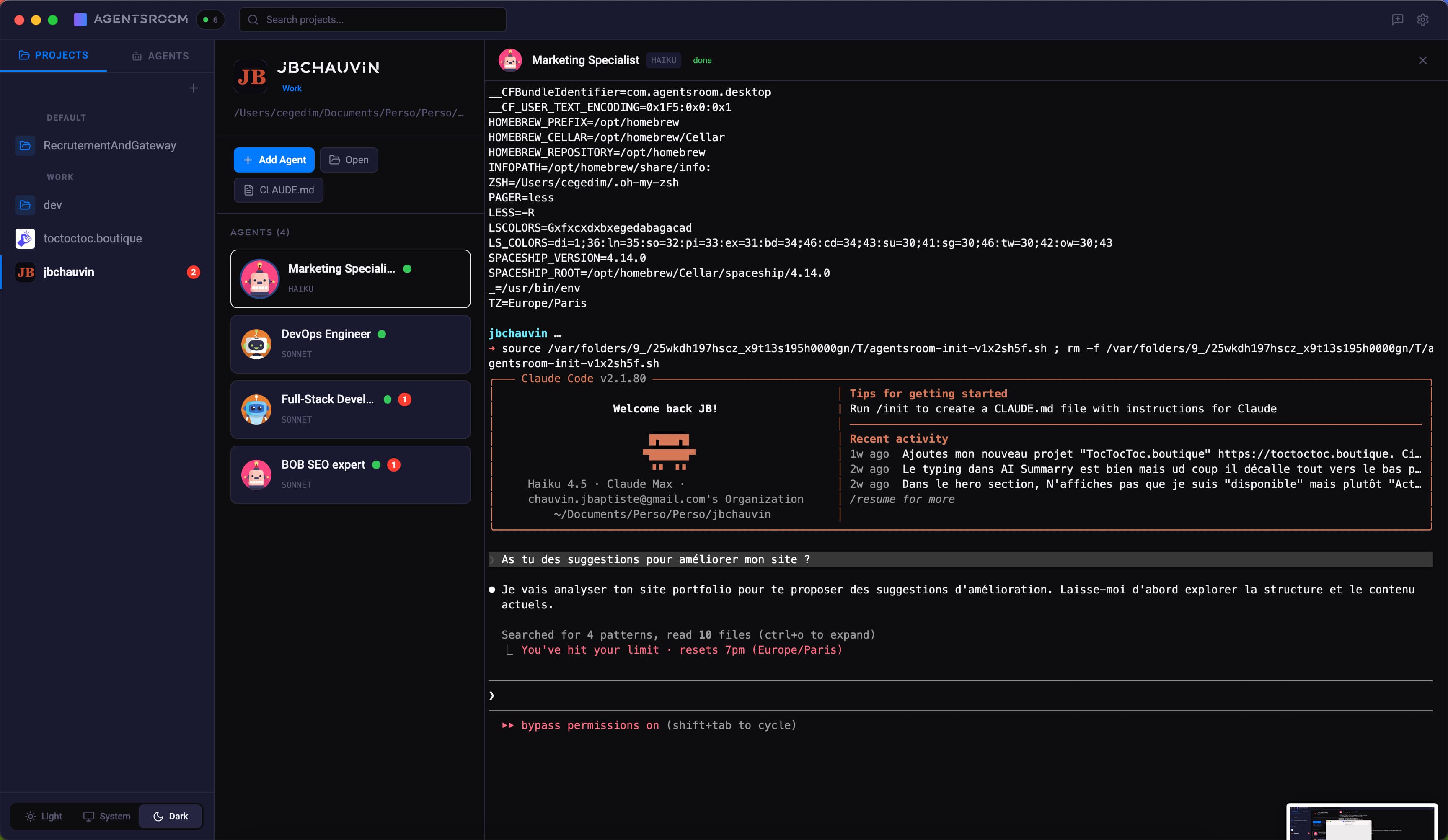Screen dimensions: 1448x840
Task: Open the CLAUDE.md file
Action: (x=278, y=190)
